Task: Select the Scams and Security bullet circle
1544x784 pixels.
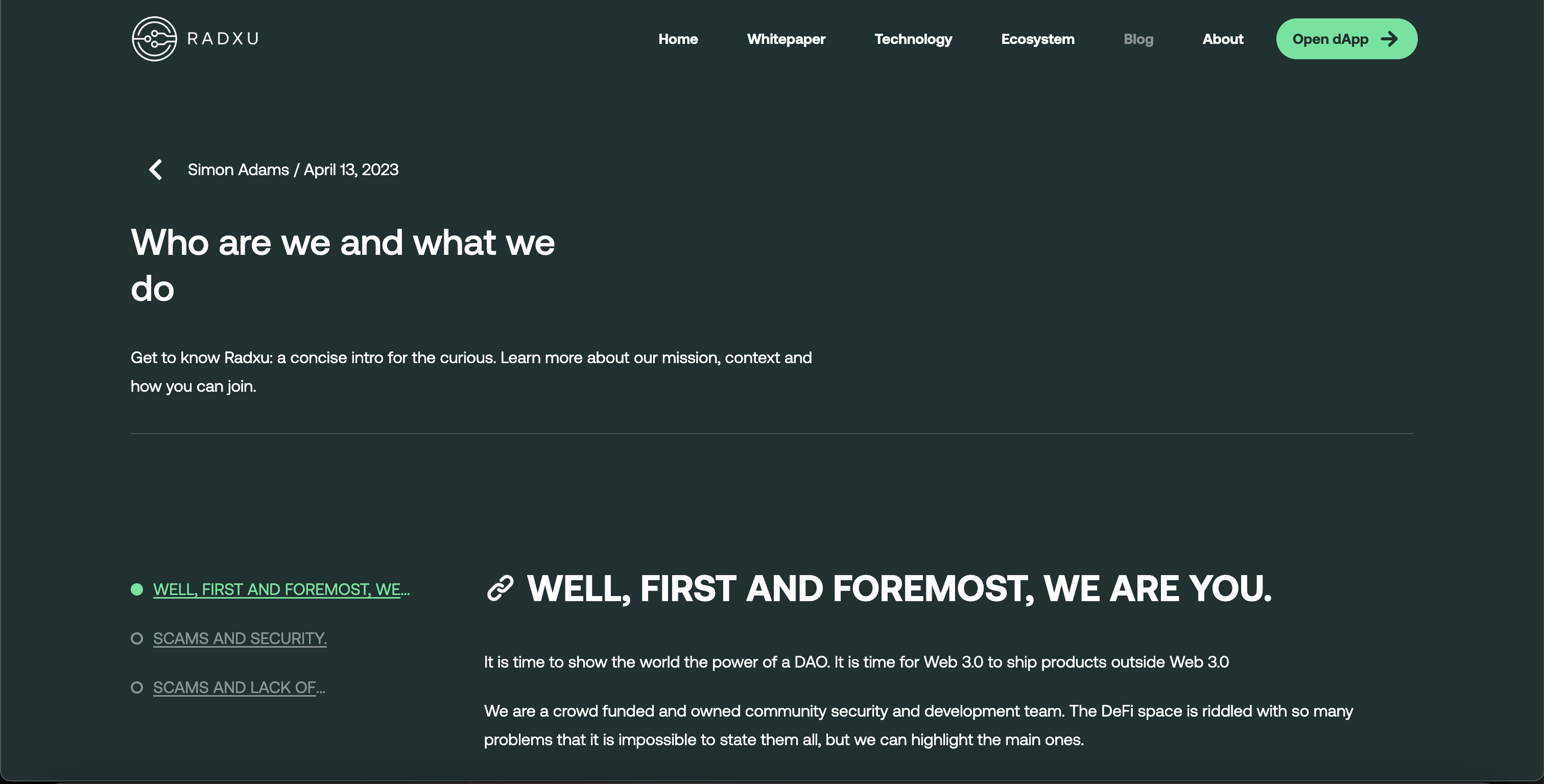Action: [x=137, y=638]
